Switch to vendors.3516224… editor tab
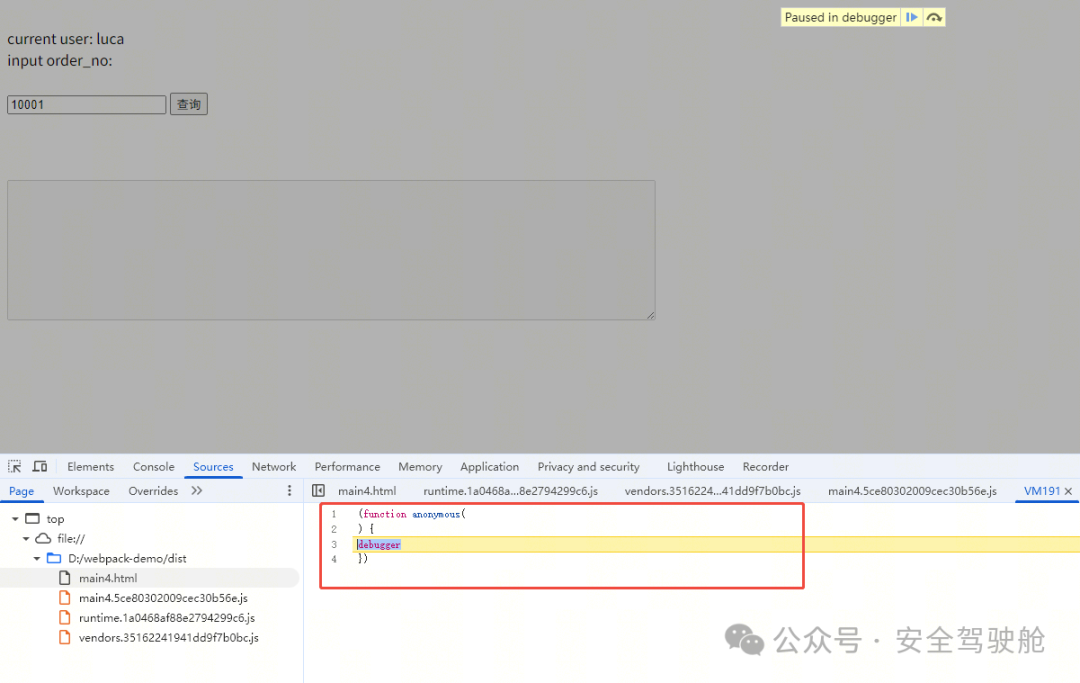This screenshot has height=683, width=1080. [712, 490]
